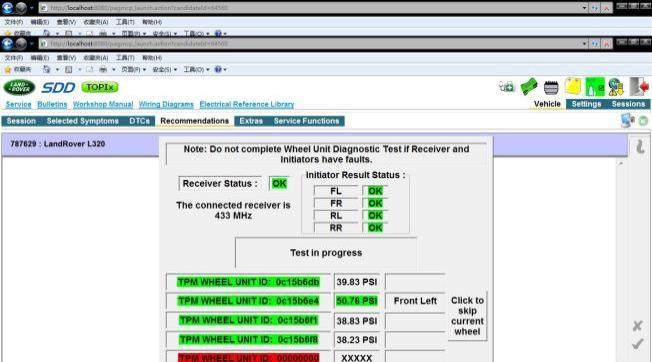Click the print icon in front browser toolbar

(x=103, y=69)
